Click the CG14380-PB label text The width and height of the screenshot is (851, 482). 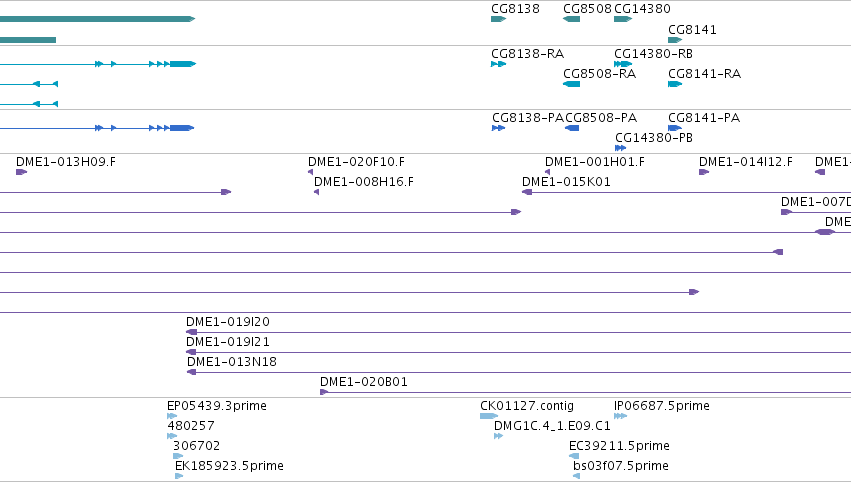(x=654, y=138)
